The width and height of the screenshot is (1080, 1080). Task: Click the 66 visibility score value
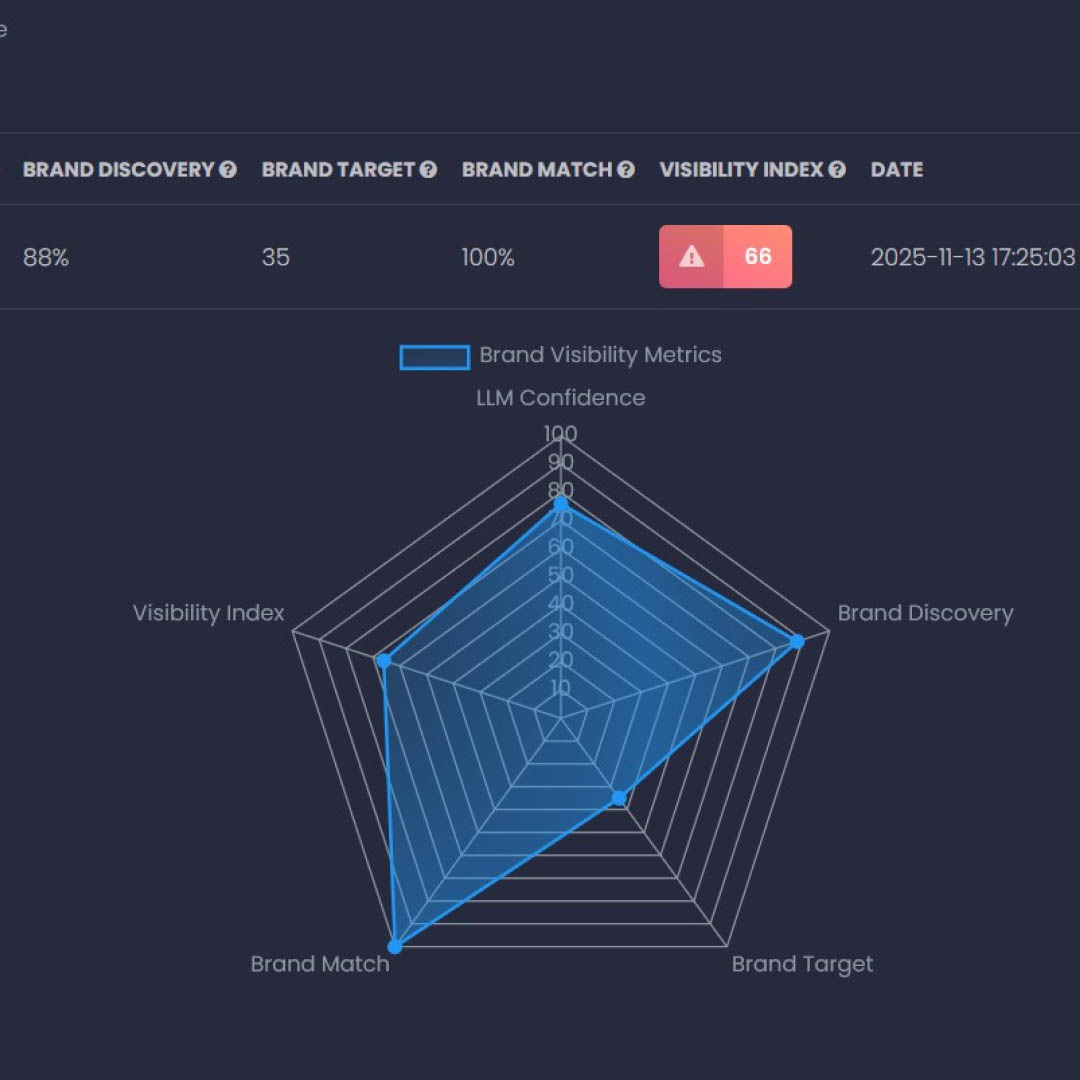[758, 257]
